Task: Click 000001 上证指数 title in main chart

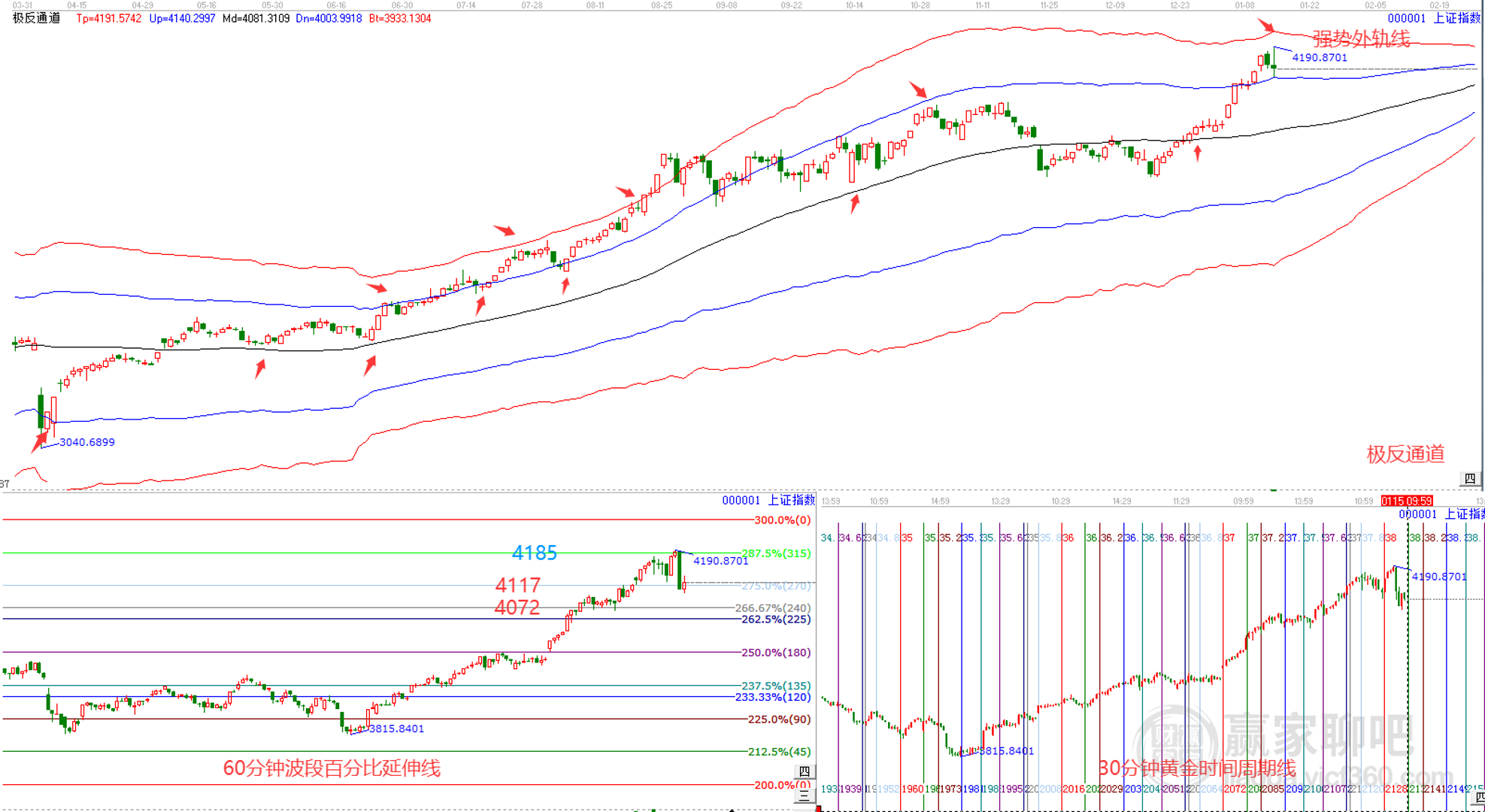Action: 1433,18
